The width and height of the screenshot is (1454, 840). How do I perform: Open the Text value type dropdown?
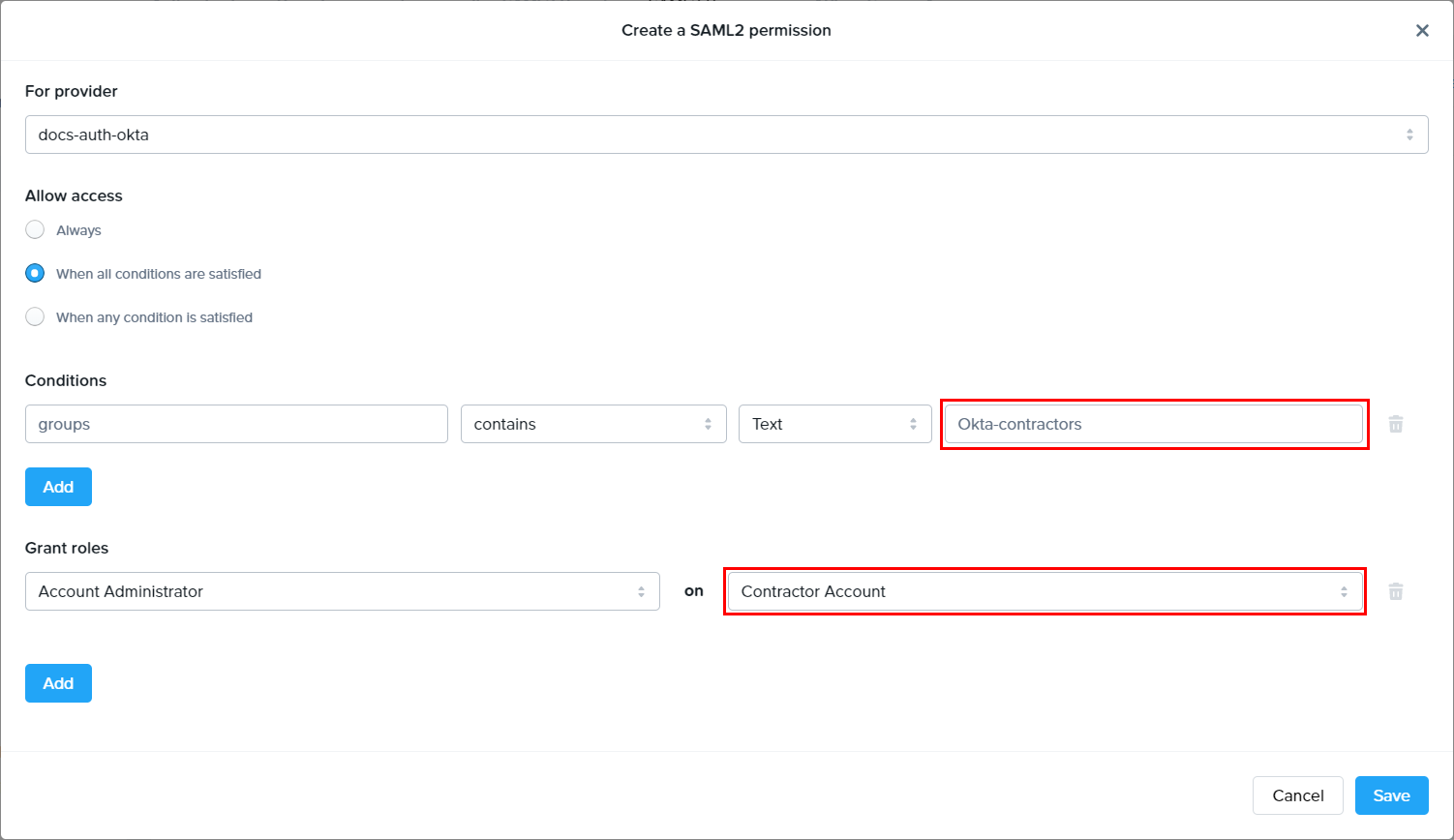click(834, 424)
